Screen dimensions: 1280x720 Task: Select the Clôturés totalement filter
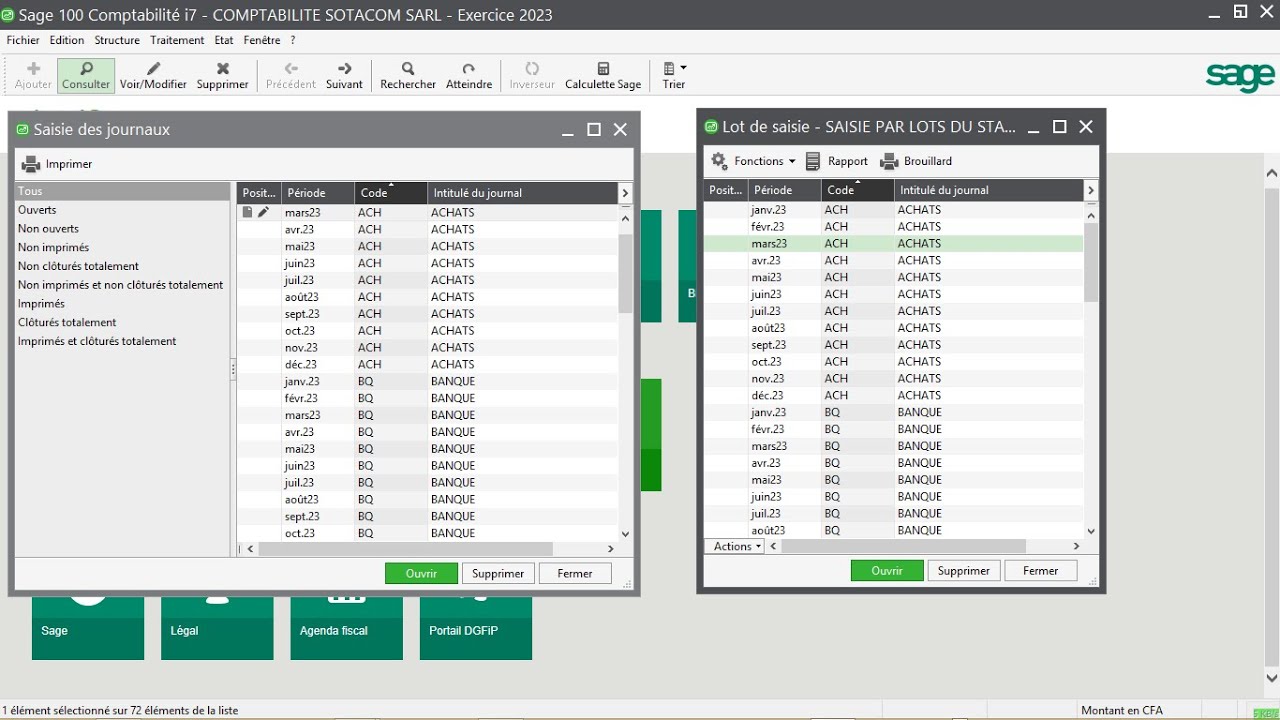pyautogui.click(x=67, y=323)
